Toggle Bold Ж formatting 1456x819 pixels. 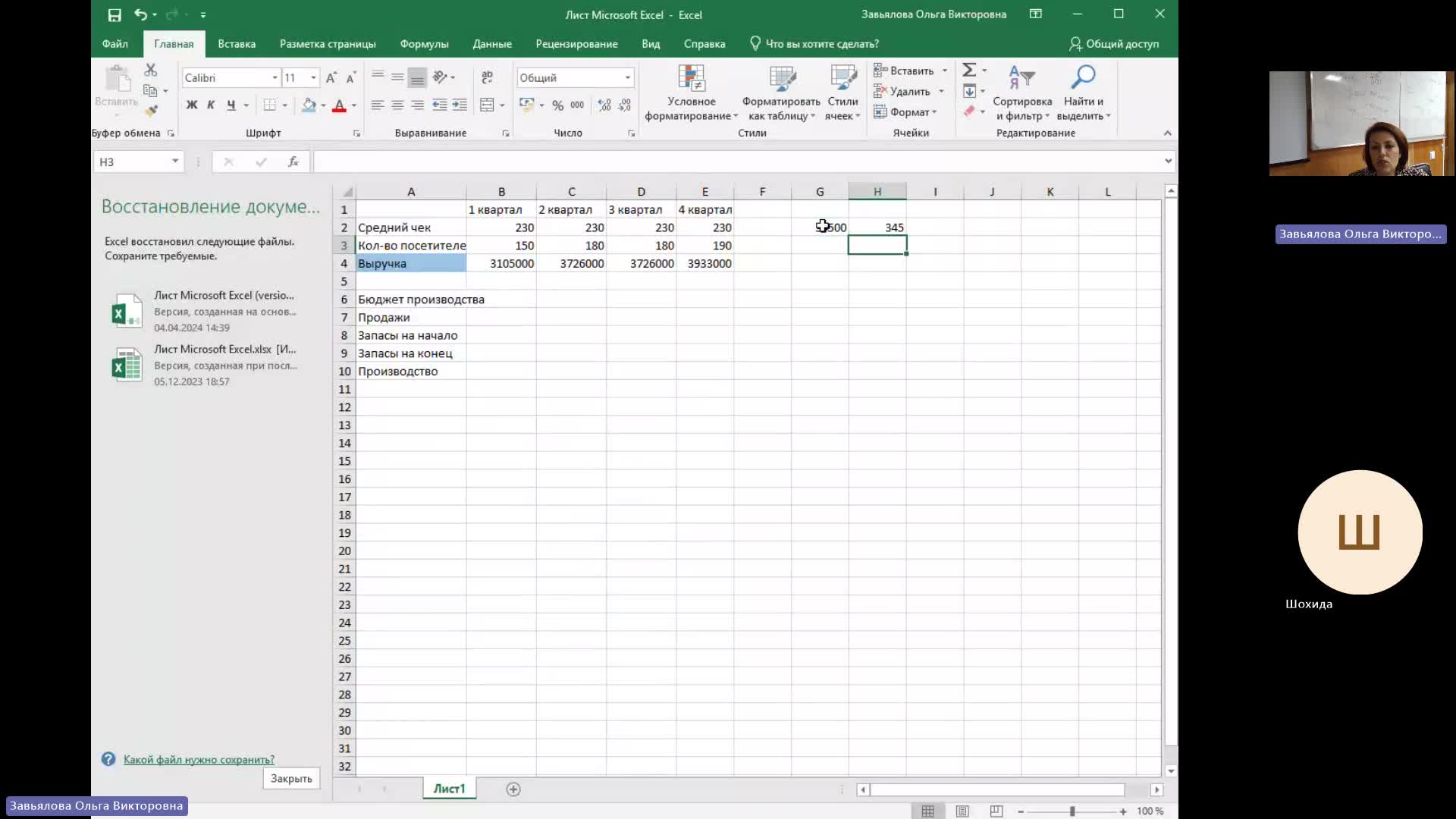pos(192,105)
